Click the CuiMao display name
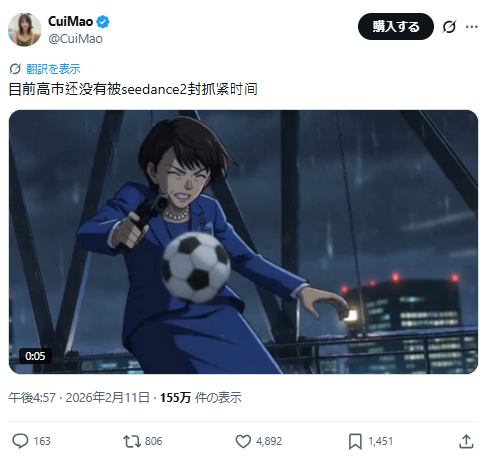This screenshot has width=486, height=458. (x=70, y=22)
